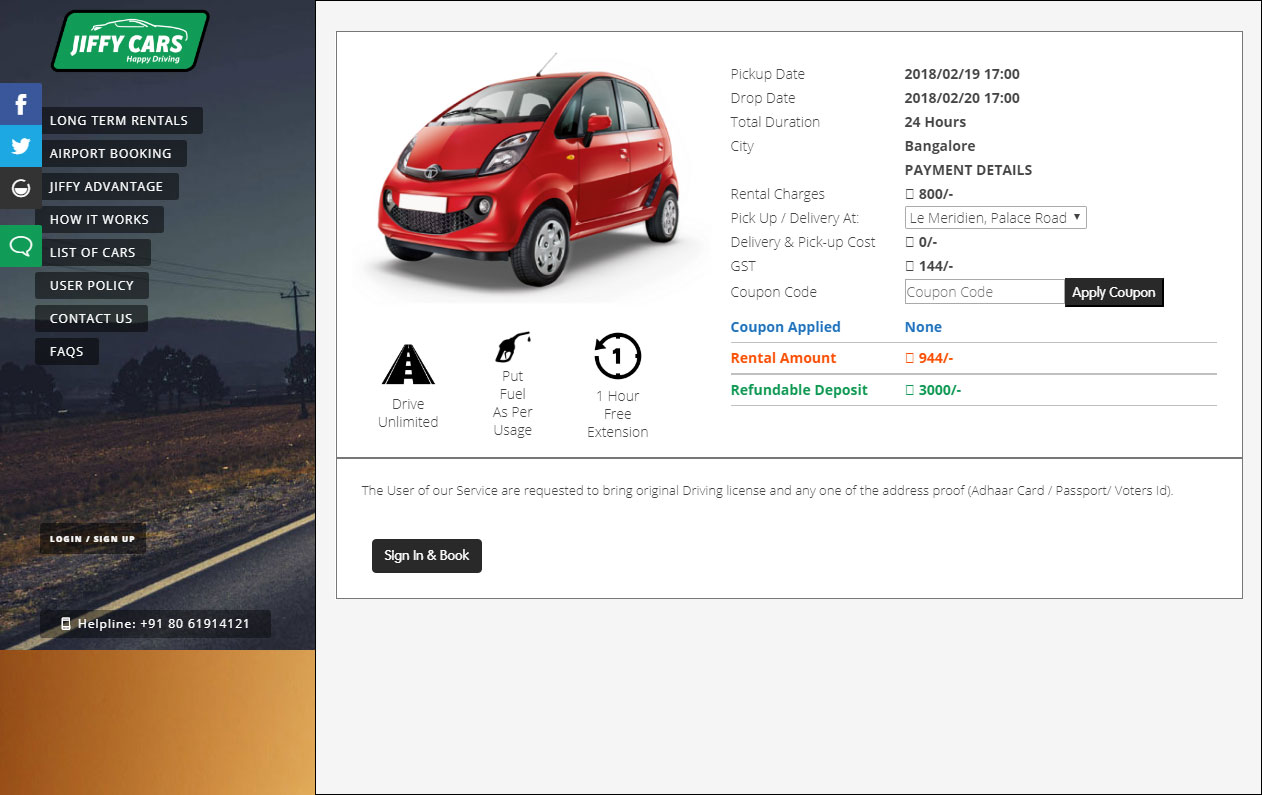The width and height of the screenshot is (1262, 795).
Task: Click the Login / Sign Up link
Action: point(93,539)
